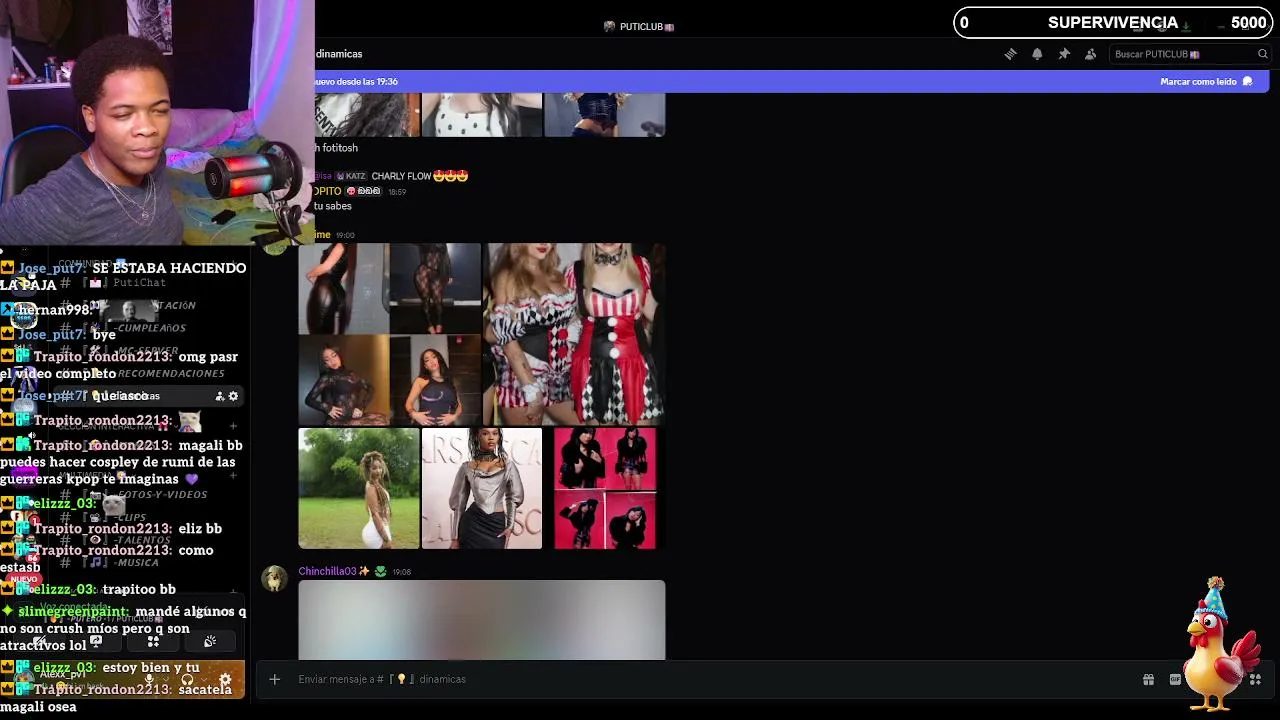Image resolution: width=1280 pixels, height=720 pixels.
Task: Click the search magnifier icon
Action: 1262,54
